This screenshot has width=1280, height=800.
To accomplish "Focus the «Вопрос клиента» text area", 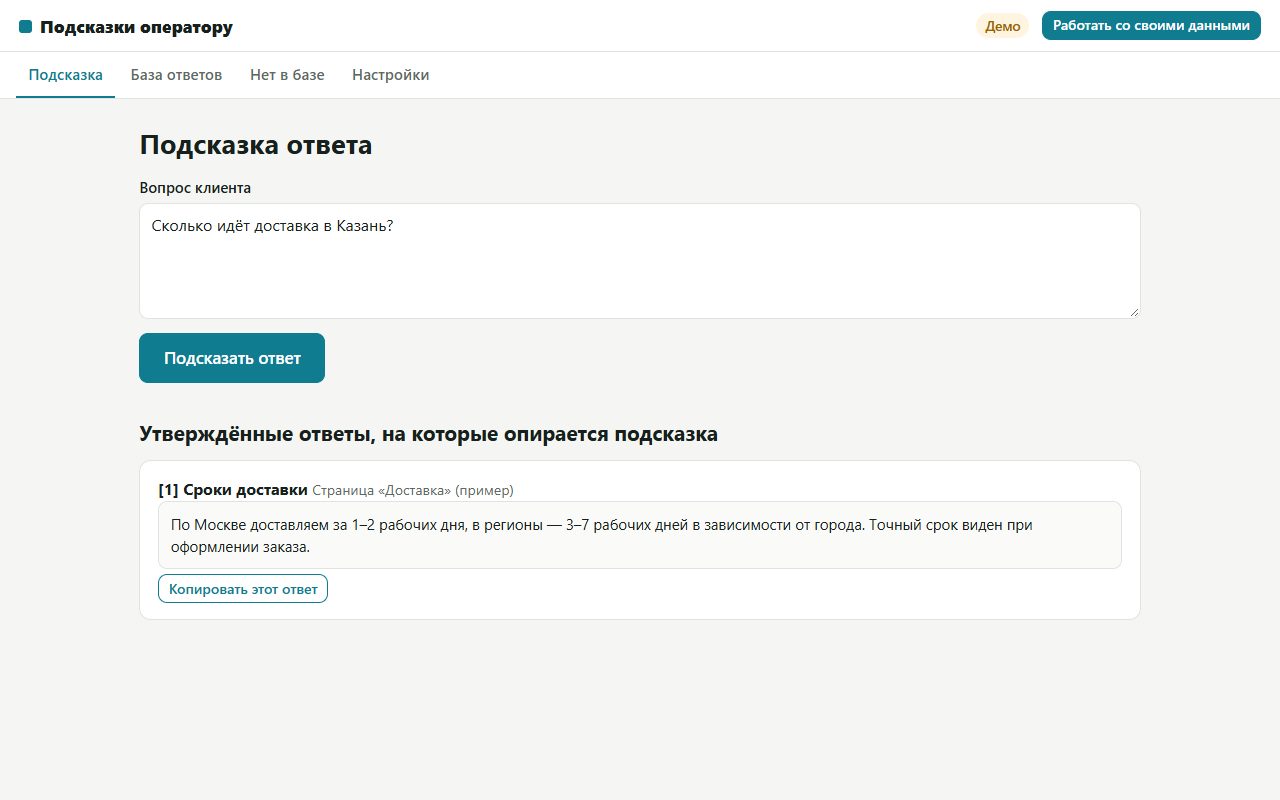I will [x=639, y=261].
